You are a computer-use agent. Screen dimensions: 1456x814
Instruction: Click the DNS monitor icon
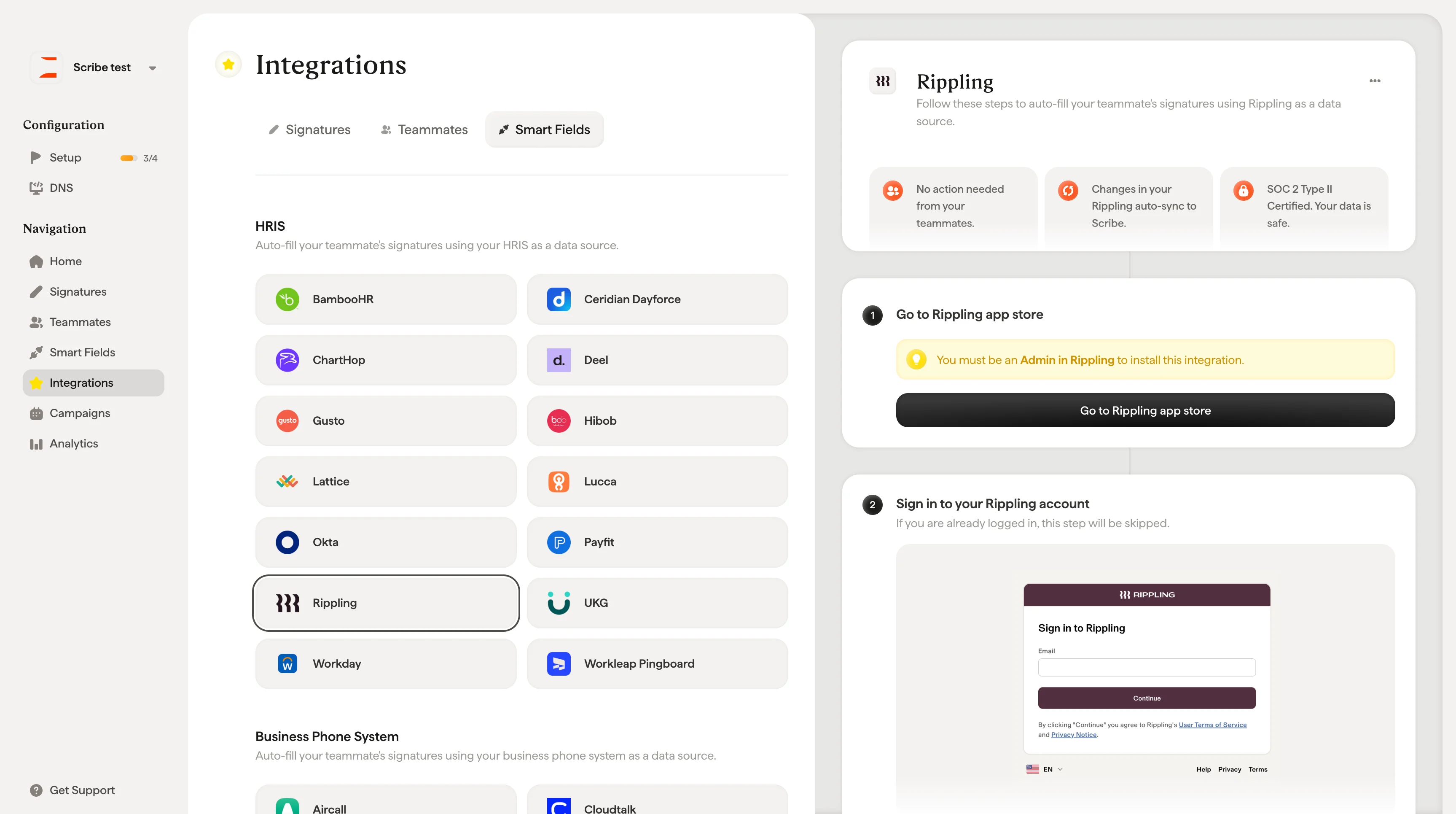click(36, 188)
